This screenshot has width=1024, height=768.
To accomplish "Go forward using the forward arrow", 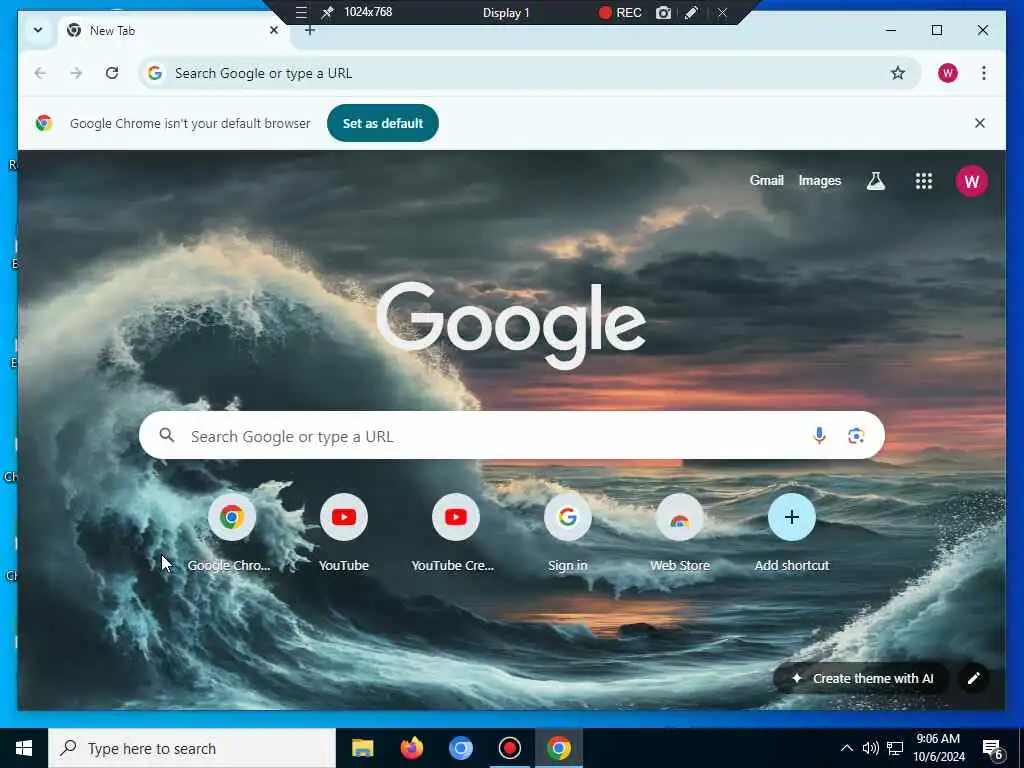I will click(x=76, y=73).
